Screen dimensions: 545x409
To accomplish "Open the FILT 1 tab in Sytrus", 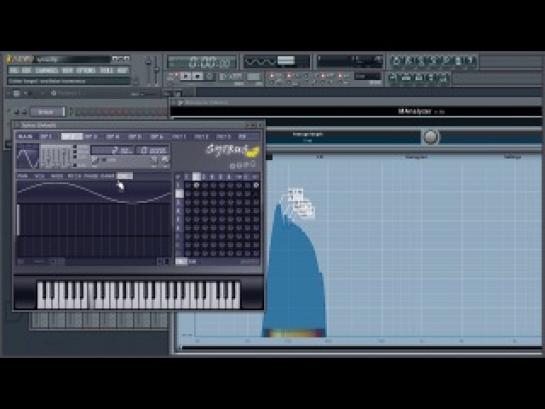I will coord(179,137).
